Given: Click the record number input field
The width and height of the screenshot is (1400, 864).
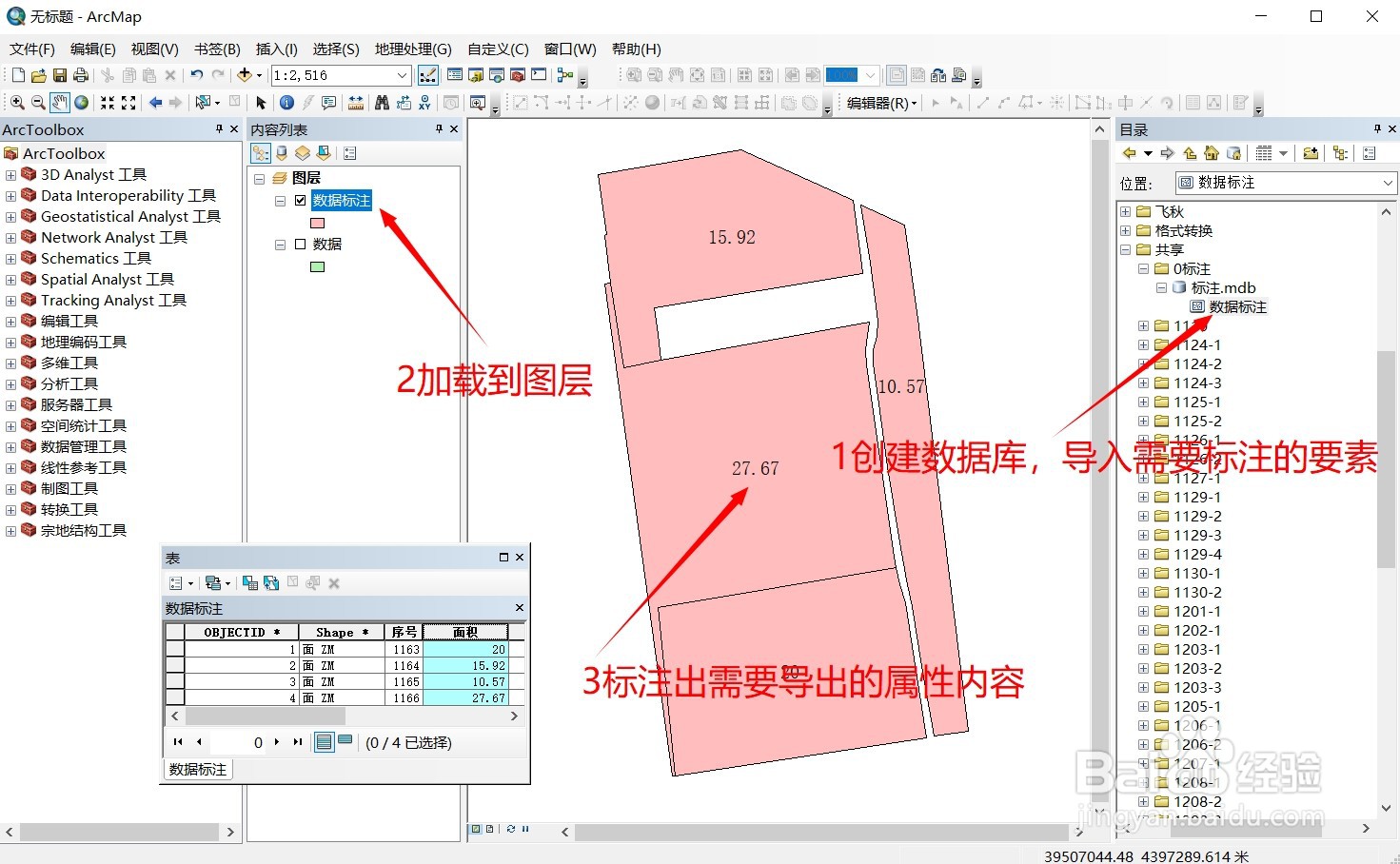Looking at the screenshot, I should point(238,741).
